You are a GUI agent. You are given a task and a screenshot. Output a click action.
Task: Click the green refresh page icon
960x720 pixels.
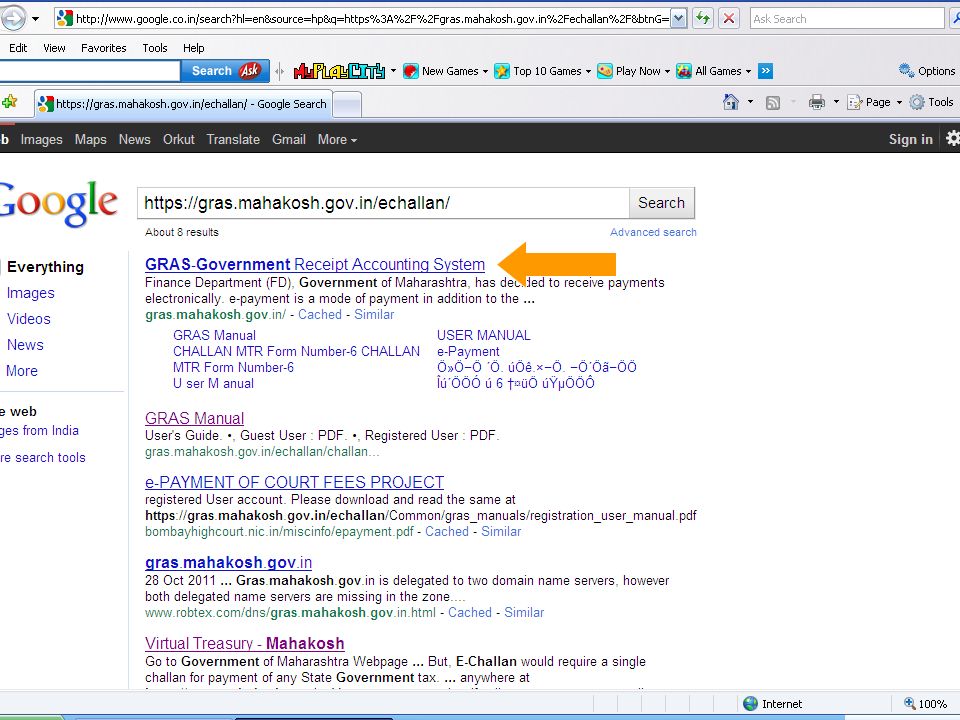pos(703,18)
